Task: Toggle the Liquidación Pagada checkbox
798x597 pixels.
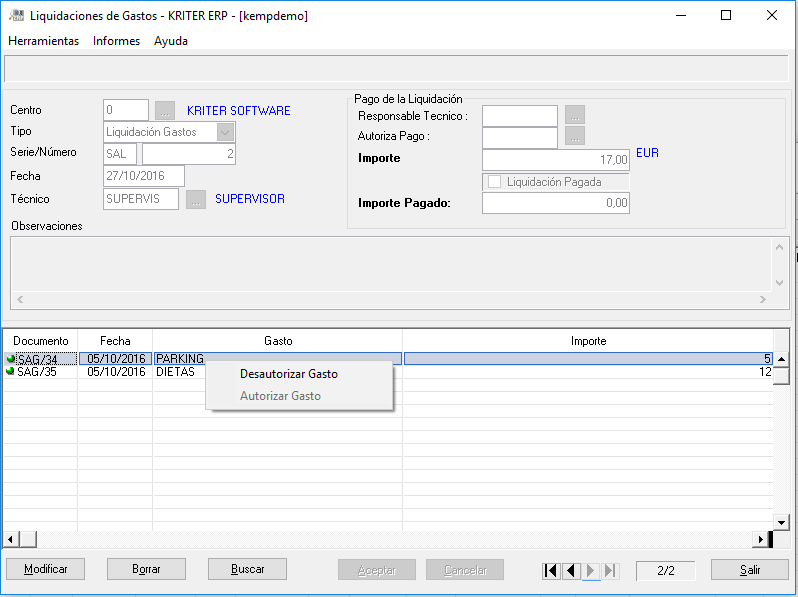Action: (x=494, y=182)
